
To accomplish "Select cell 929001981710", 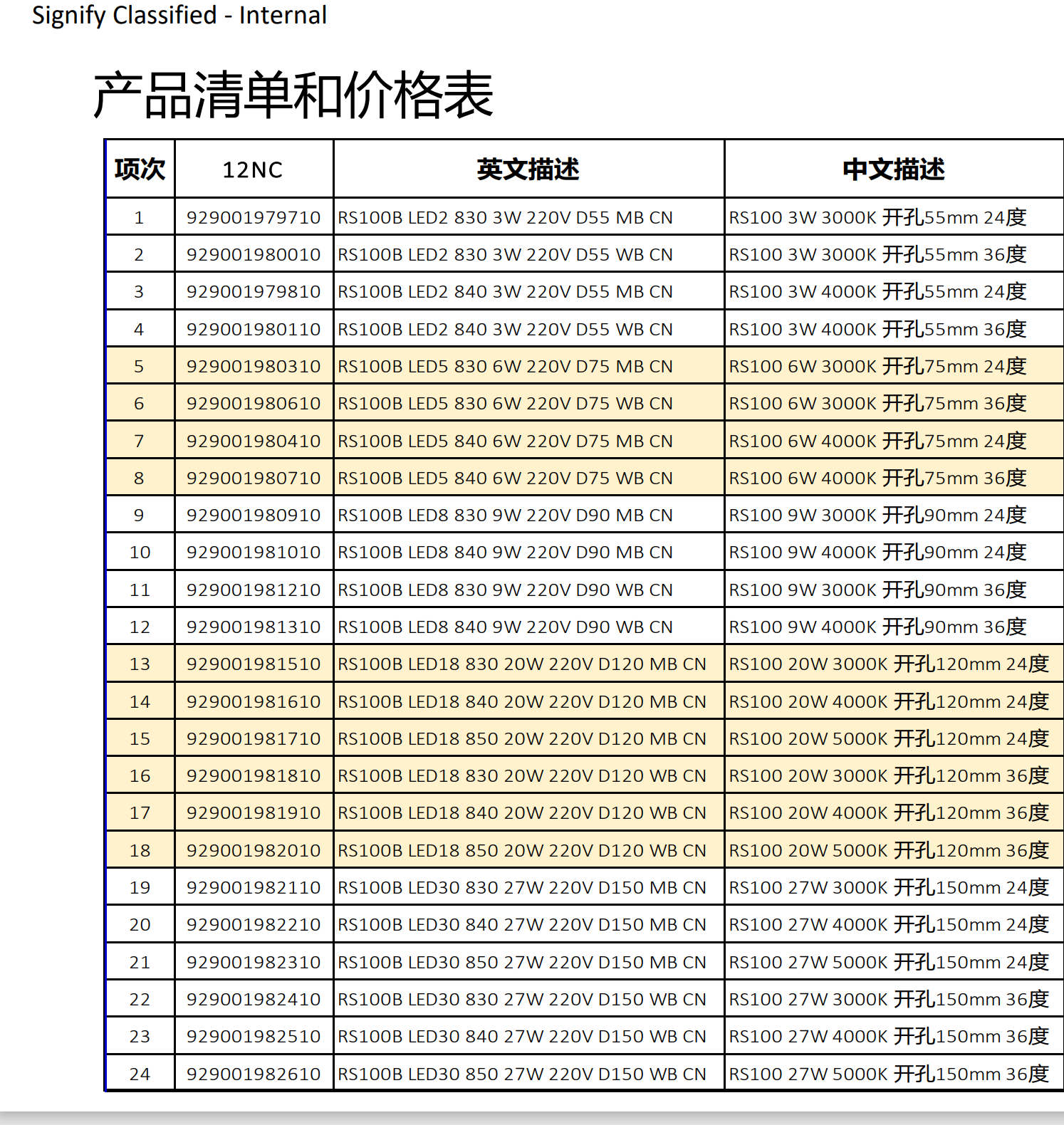I will click(x=254, y=739).
